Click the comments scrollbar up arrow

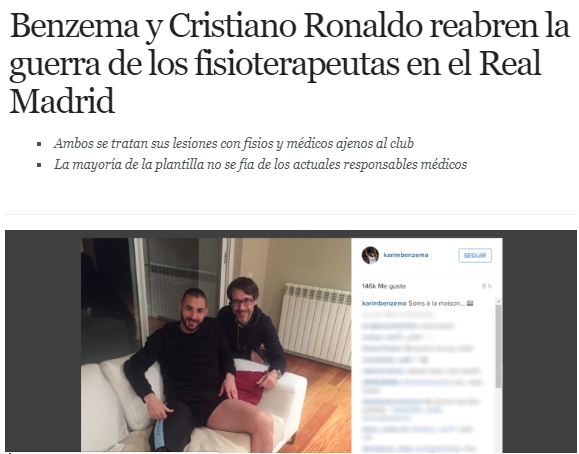click(x=498, y=301)
